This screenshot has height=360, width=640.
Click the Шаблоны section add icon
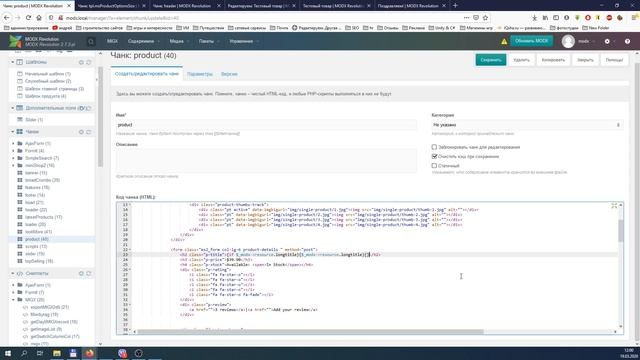[81, 62]
